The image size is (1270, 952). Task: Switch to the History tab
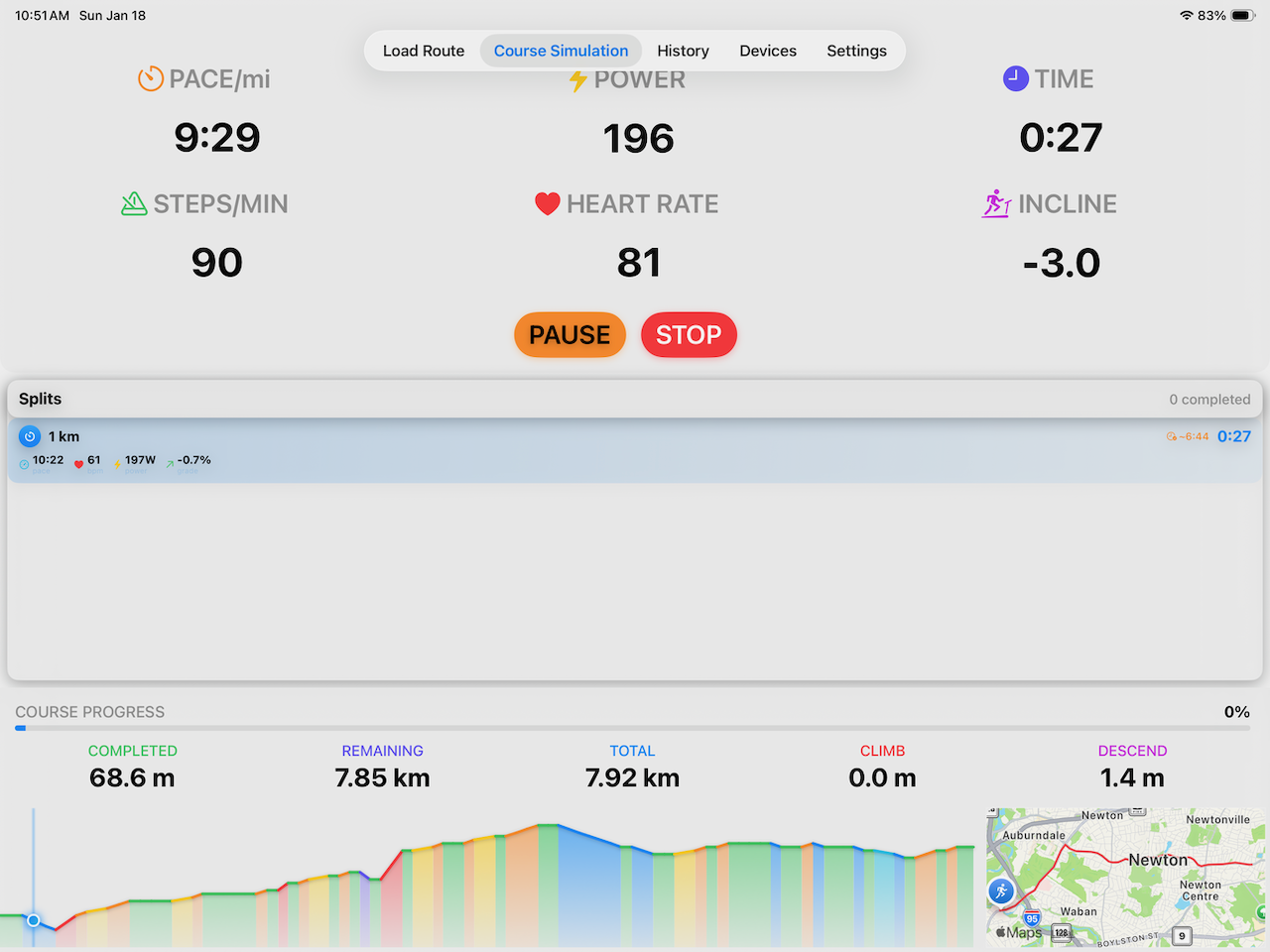tap(683, 51)
